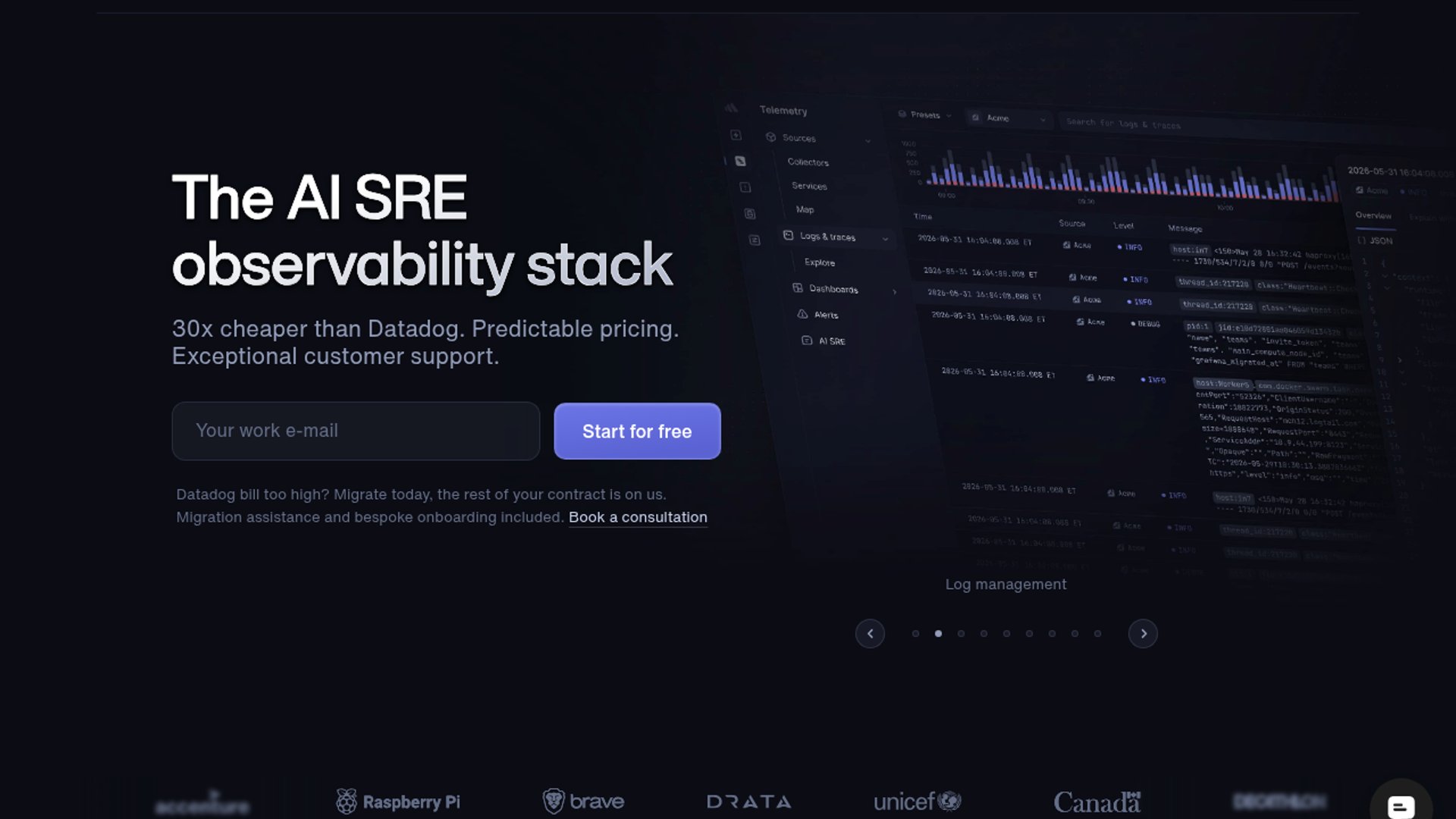Click the previous slide arrow
Viewport: 1456px width, 819px height.
tap(870, 633)
